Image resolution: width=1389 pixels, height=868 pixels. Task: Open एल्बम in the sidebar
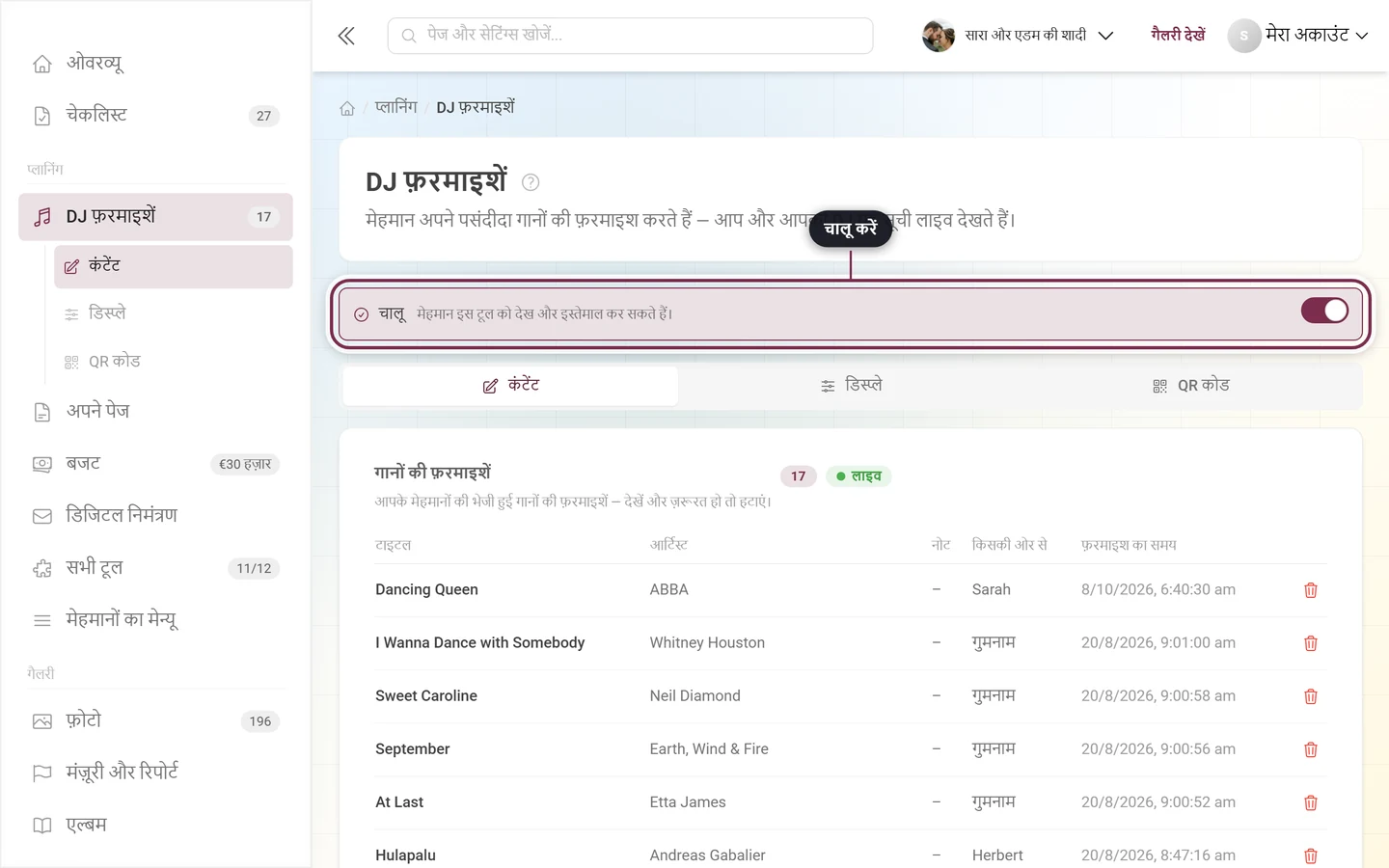click(155, 826)
